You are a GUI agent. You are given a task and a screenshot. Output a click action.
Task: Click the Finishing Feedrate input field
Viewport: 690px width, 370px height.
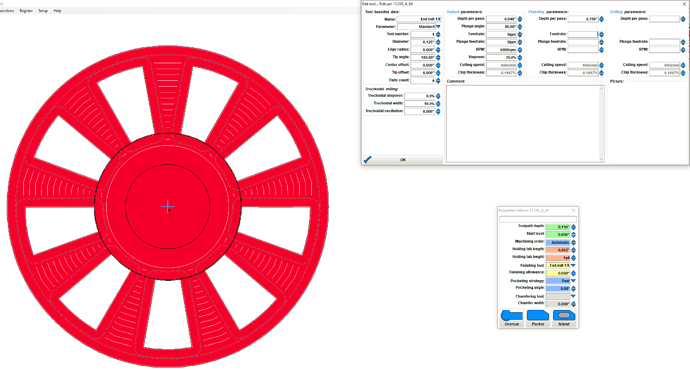click(x=583, y=34)
